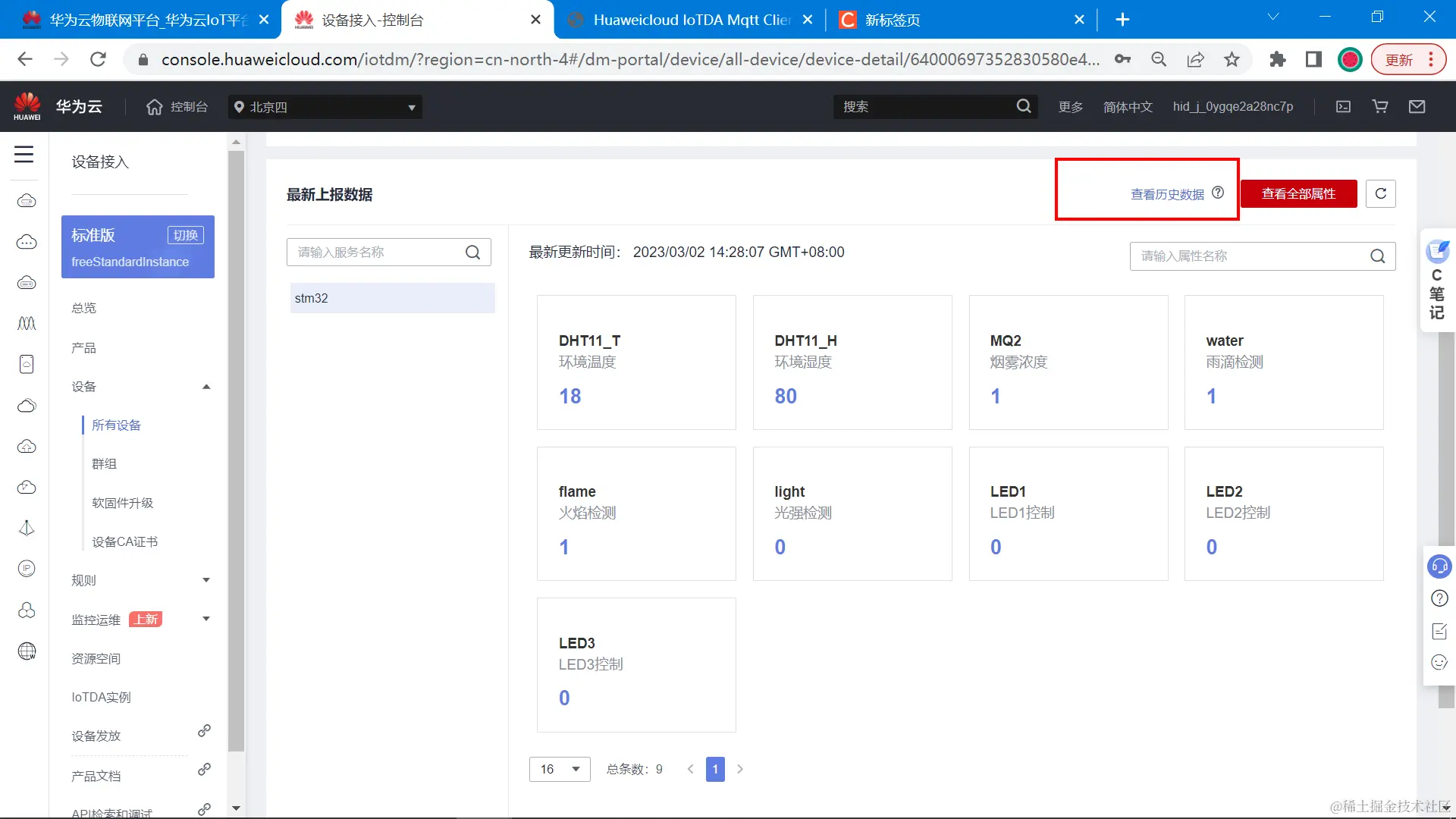Open the hamburger menu in left sidebar
Image resolution: width=1456 pixels, height=819 pixels.
tap(24, 154)
